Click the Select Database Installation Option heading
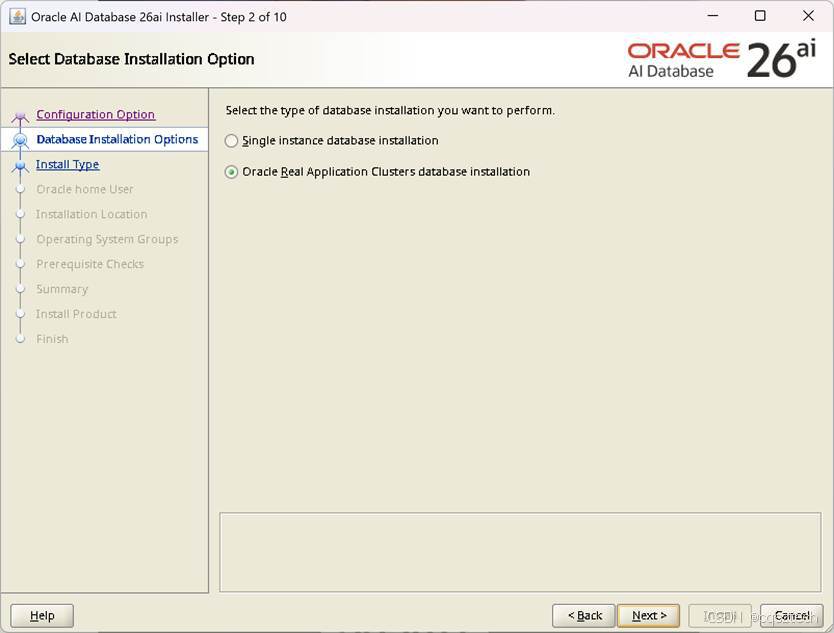The image size is (834, 633). (131, 59)
